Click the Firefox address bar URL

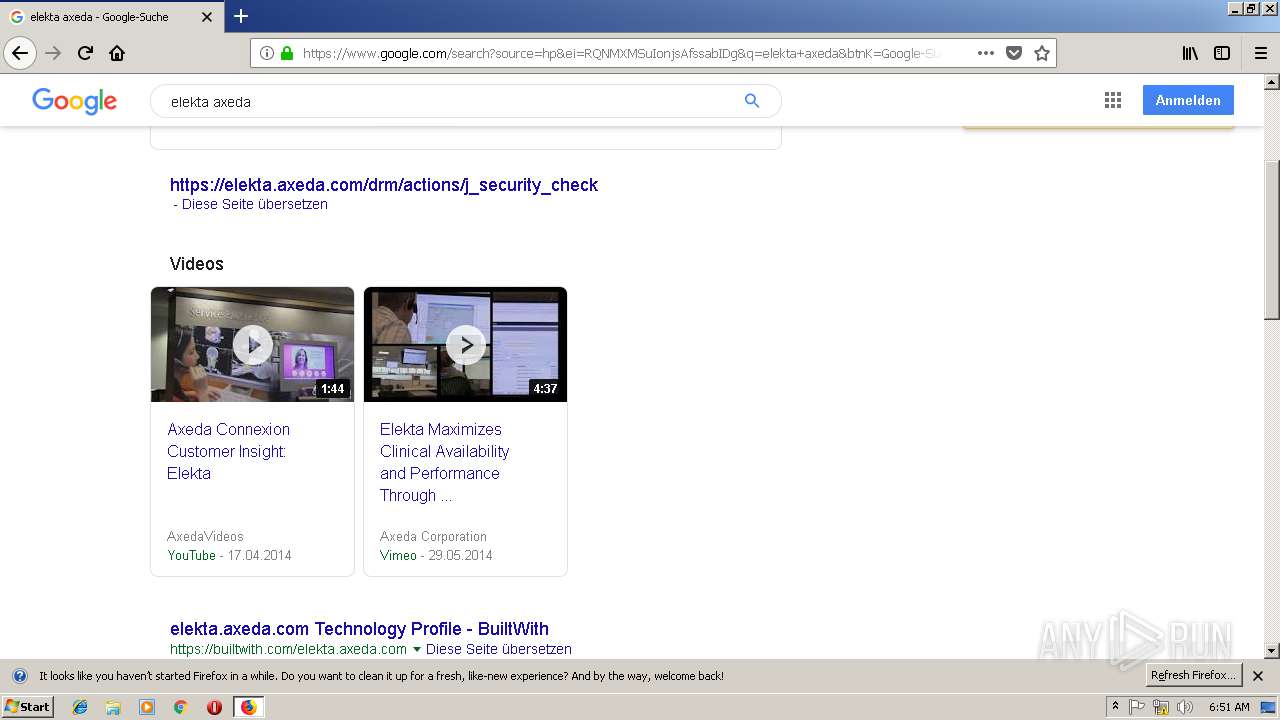point(620,53)
